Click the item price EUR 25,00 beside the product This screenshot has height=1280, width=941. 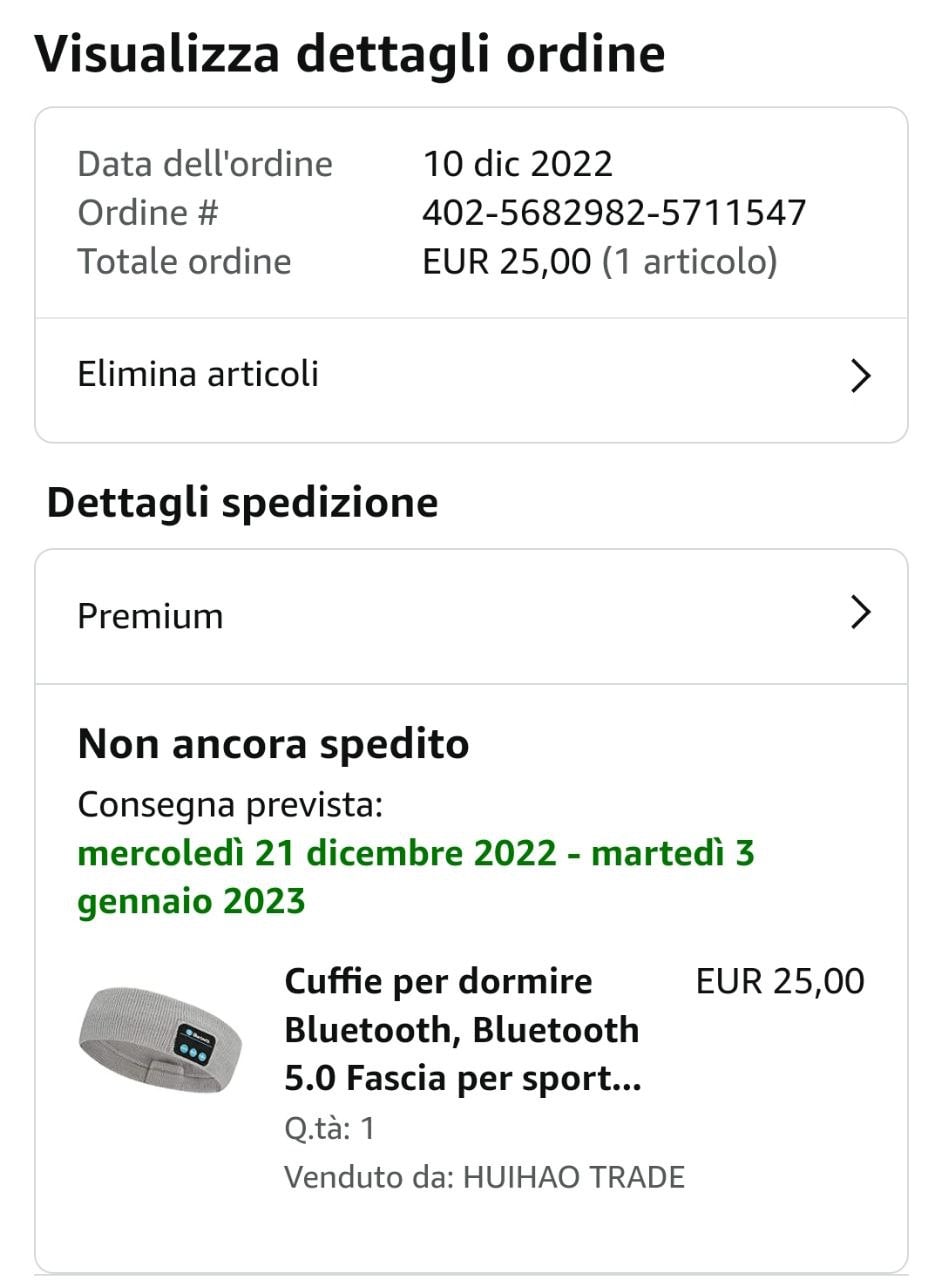coord(780,982)
